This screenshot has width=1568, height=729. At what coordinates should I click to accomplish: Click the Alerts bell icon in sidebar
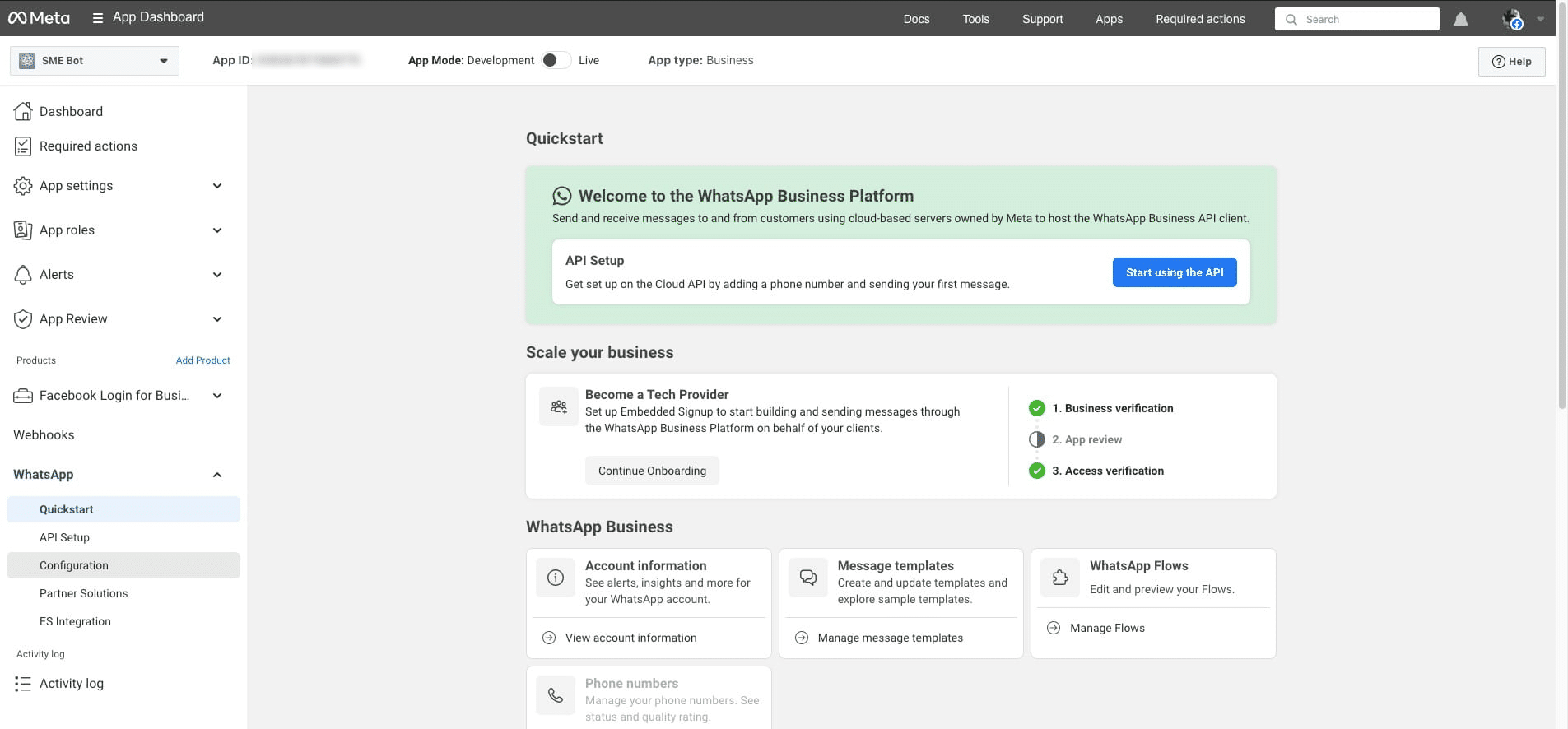(23, 275)
